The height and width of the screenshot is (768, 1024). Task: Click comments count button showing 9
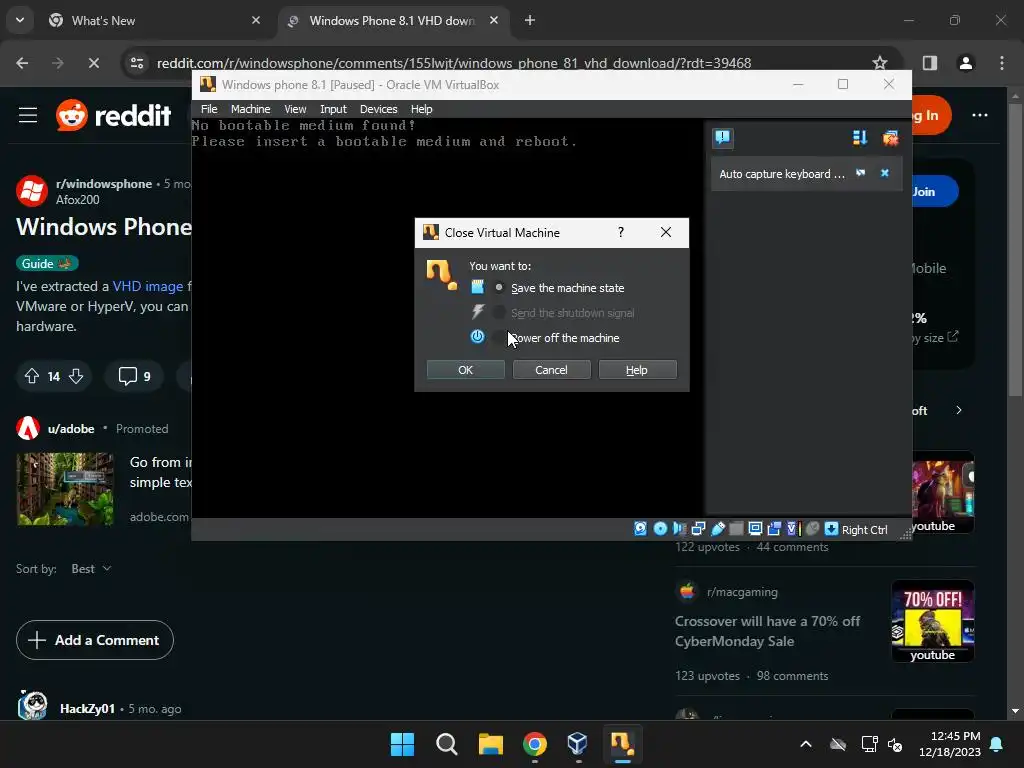tap(134, 376)
